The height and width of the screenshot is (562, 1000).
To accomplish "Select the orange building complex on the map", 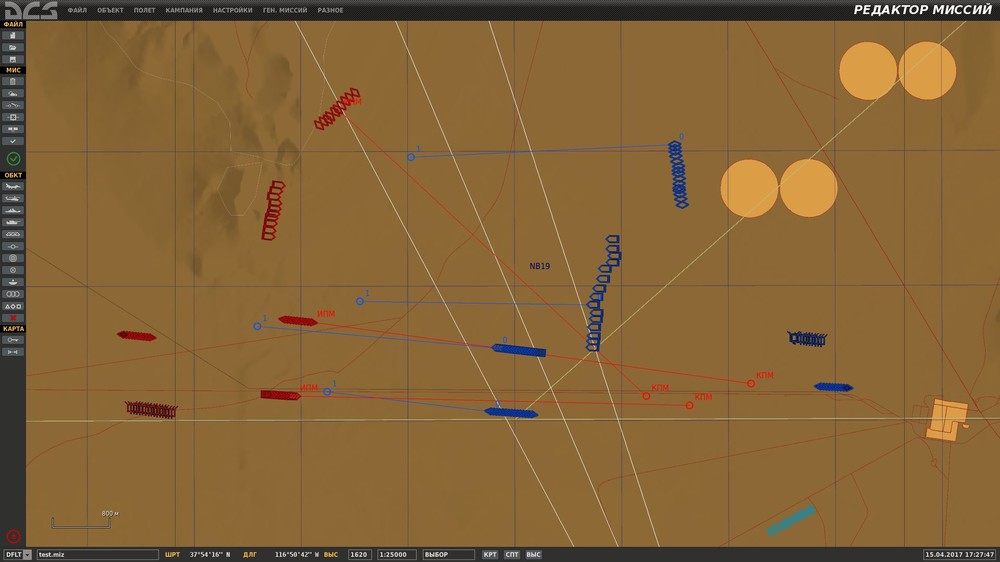I will pyautogui.click(x=946, y=420).
